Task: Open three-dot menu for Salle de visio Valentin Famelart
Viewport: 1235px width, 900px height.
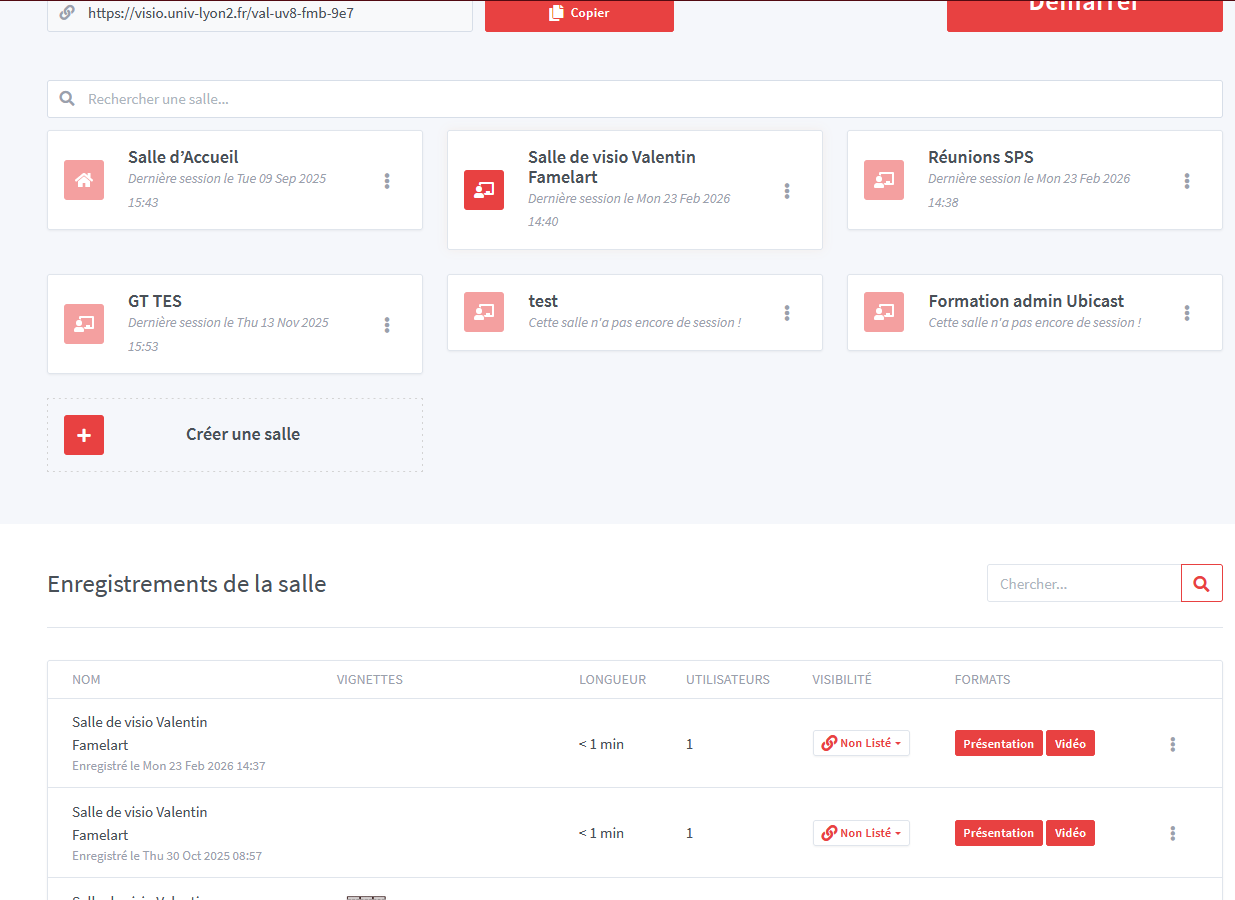Action: (787, 190)
